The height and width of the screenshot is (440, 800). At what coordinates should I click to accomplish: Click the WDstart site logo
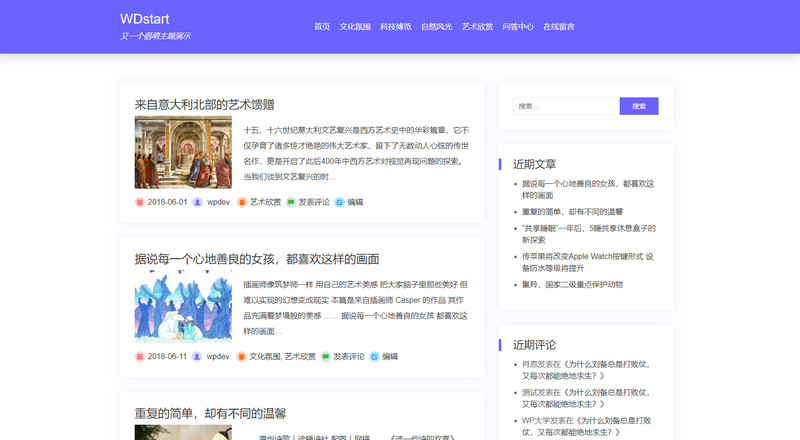click(x=150, y=19)
